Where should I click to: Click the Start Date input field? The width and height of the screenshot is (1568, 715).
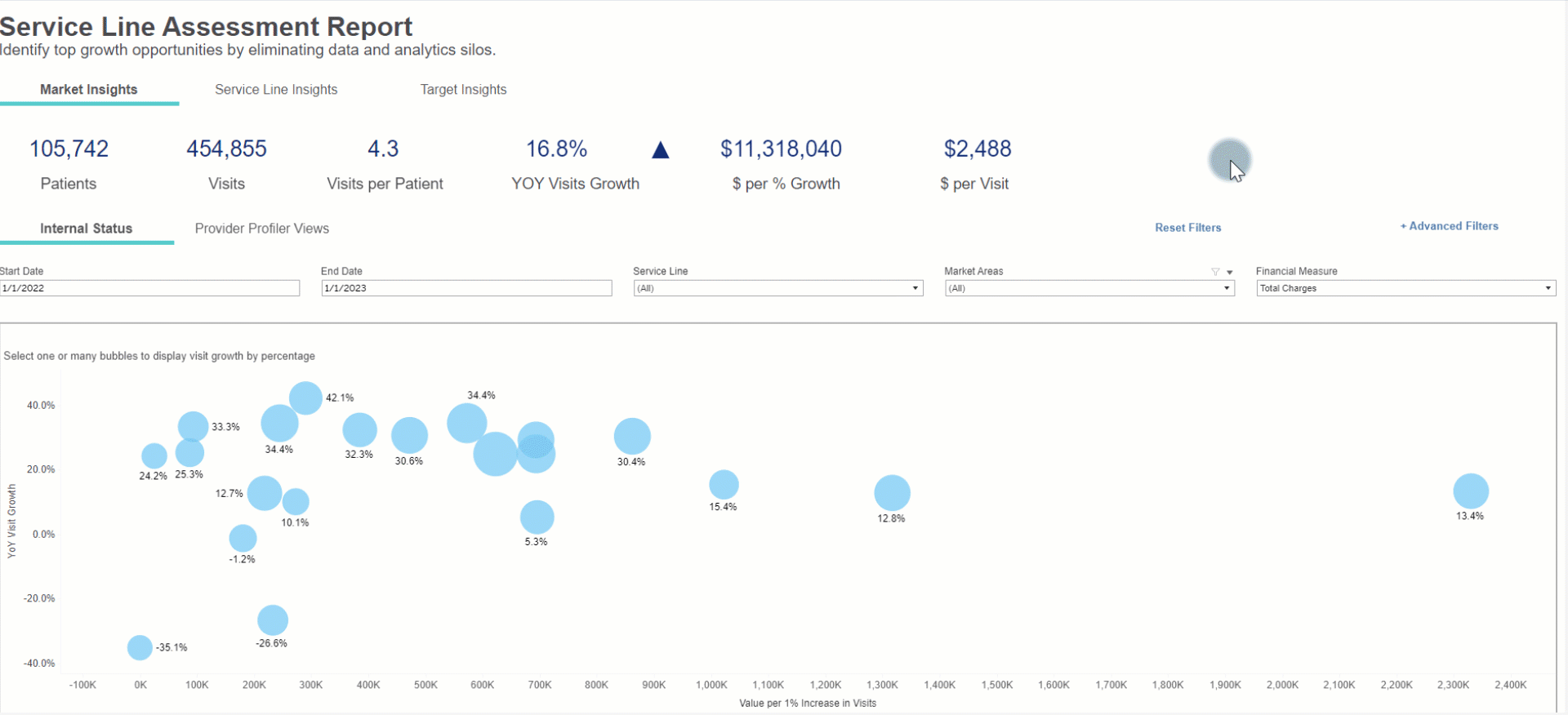tap(150, 288)
